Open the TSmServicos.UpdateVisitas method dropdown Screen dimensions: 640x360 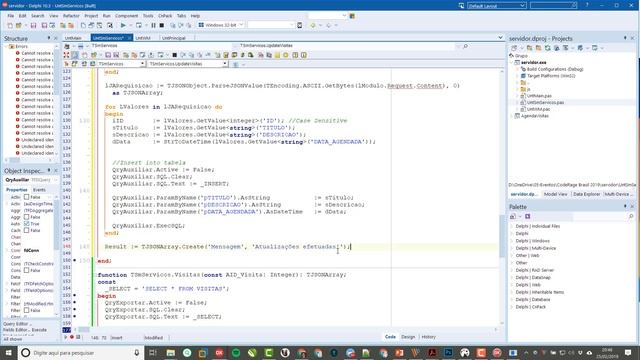point(224,64)
